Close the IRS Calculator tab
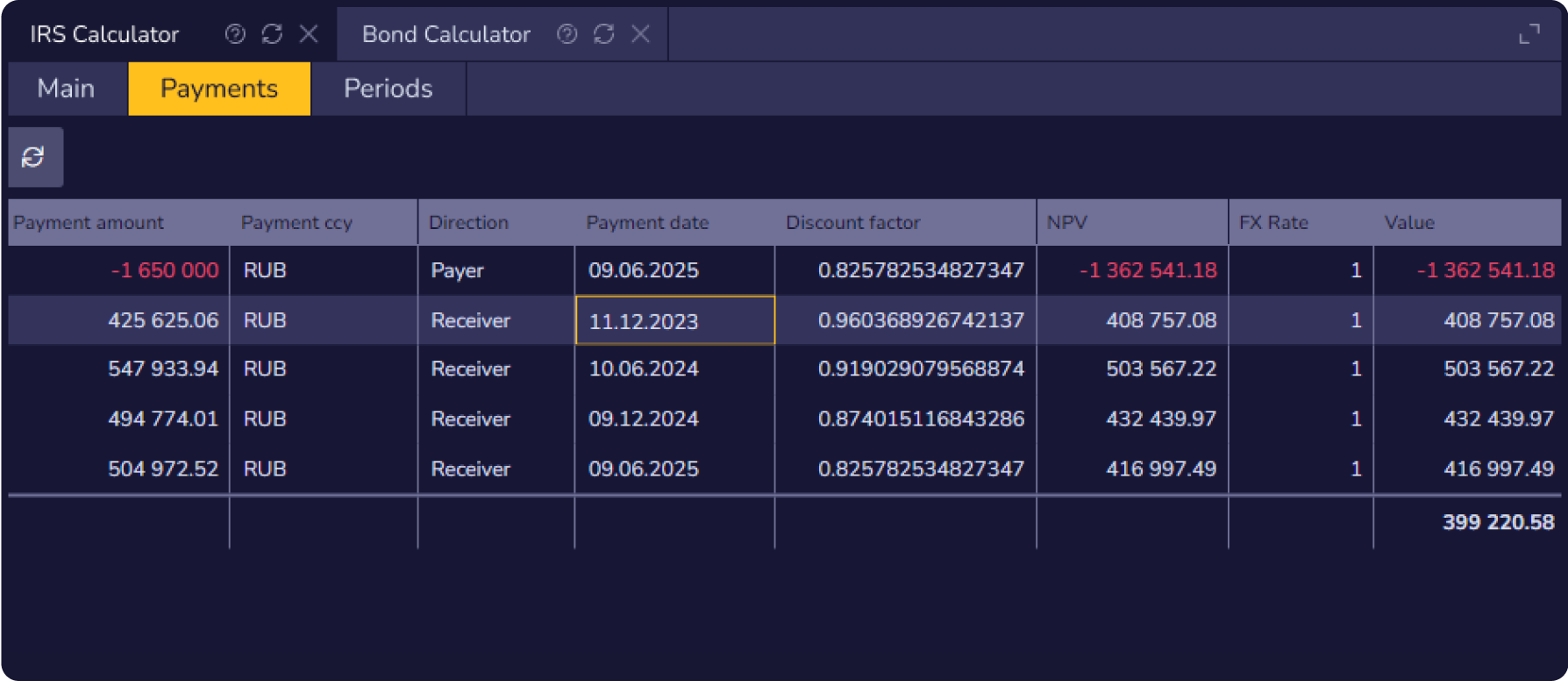 pos(309,34)
